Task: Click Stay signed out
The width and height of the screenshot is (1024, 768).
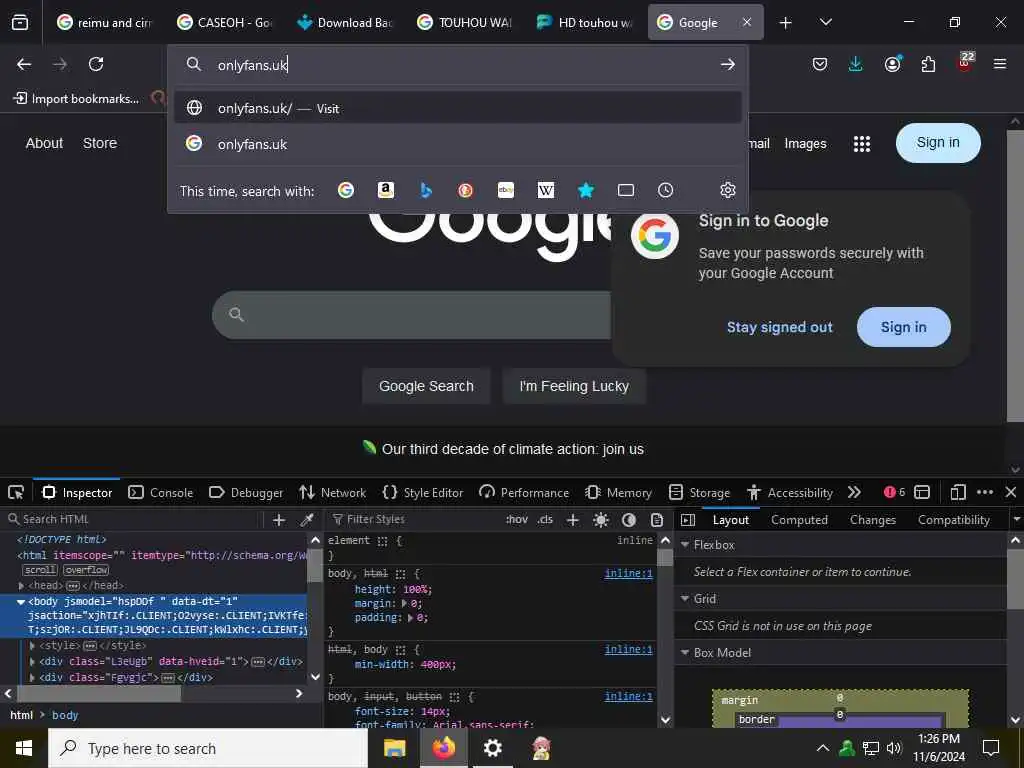Action: pyautogui.click(x=780, y=327)
